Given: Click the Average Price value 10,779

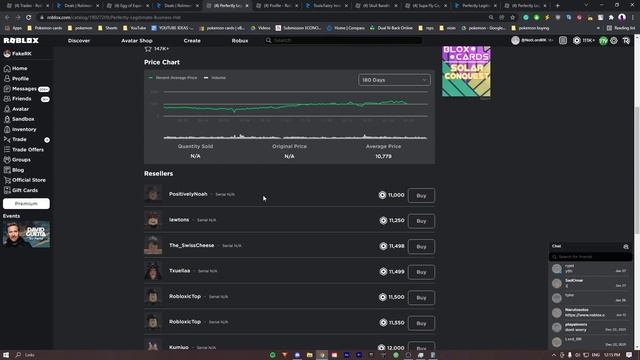Looking at the screenshot, I should [x=383, y=156].
